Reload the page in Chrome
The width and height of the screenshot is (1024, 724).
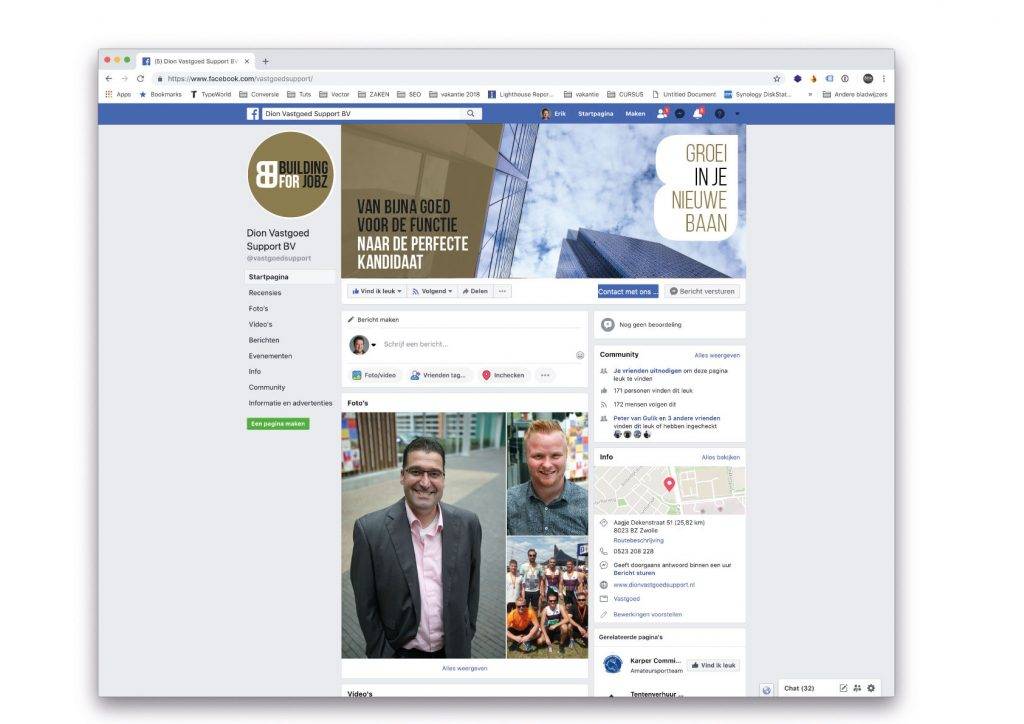pyautogui.click(x=140, y=78)
